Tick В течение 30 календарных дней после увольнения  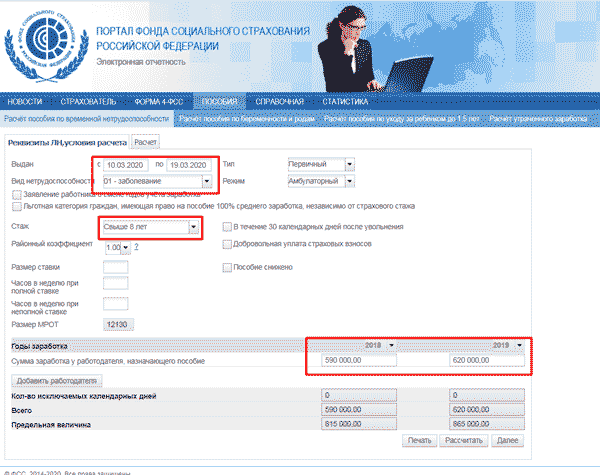(x=227, y=228)
